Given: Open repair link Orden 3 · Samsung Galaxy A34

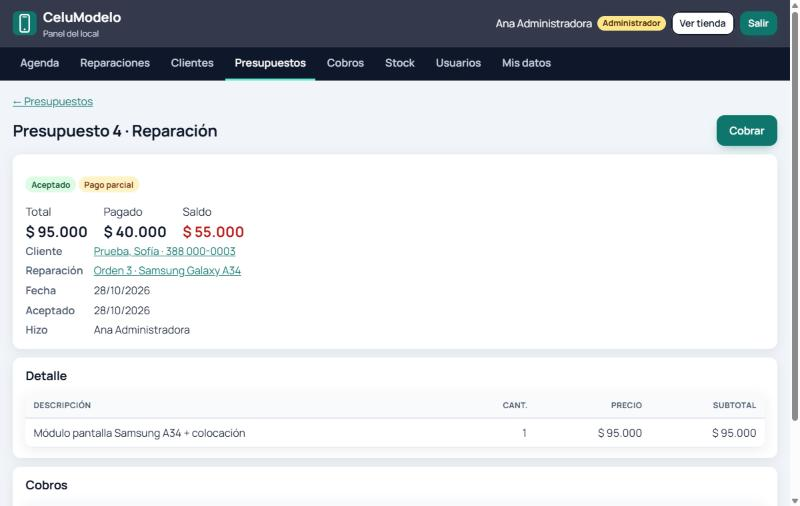Looking at the screenshot, I should coord(167,271).
